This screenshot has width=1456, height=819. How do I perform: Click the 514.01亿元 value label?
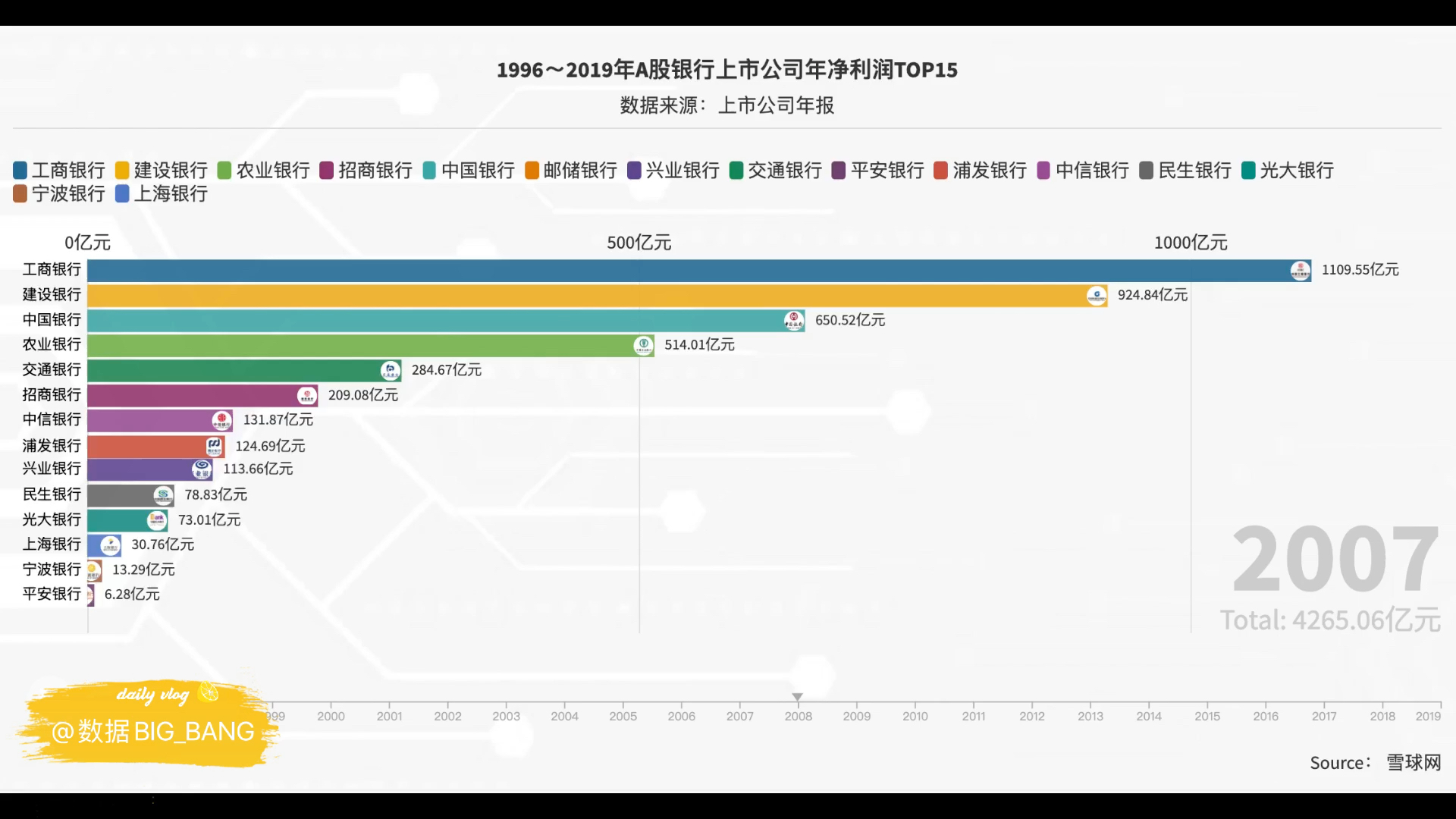(x=700, y=345)
